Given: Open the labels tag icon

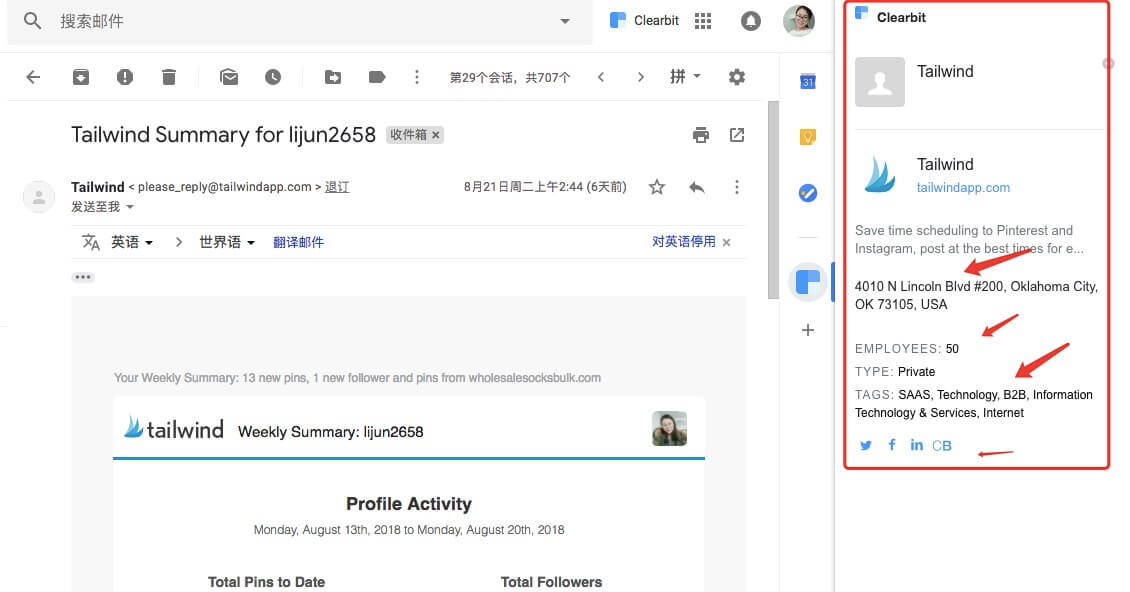Looking at the screenshot, I should click(x=377, y=77).
